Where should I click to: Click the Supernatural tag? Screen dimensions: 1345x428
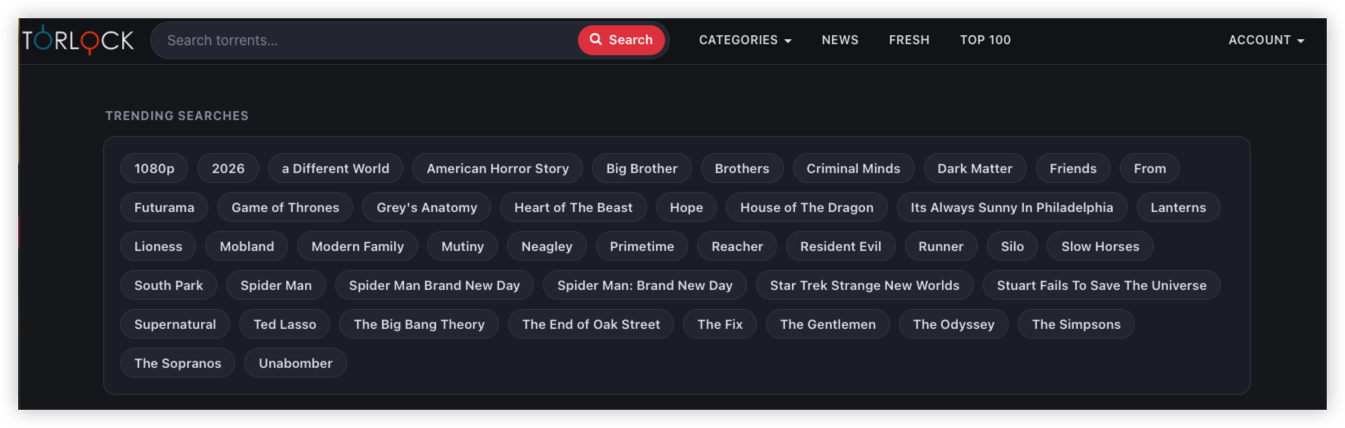[x=175, y=324]
